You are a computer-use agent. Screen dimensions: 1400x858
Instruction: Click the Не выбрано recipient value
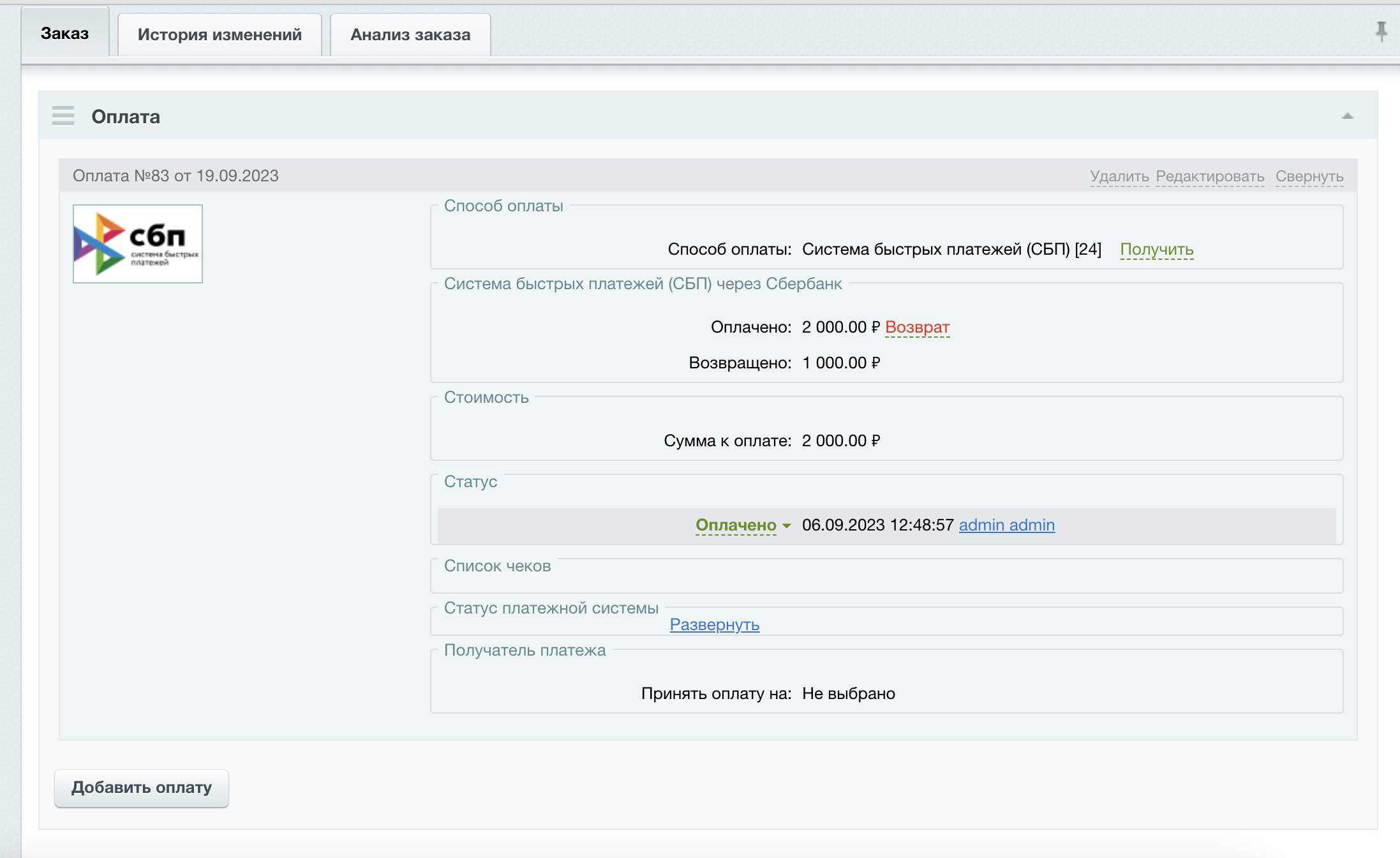(848, 693)
